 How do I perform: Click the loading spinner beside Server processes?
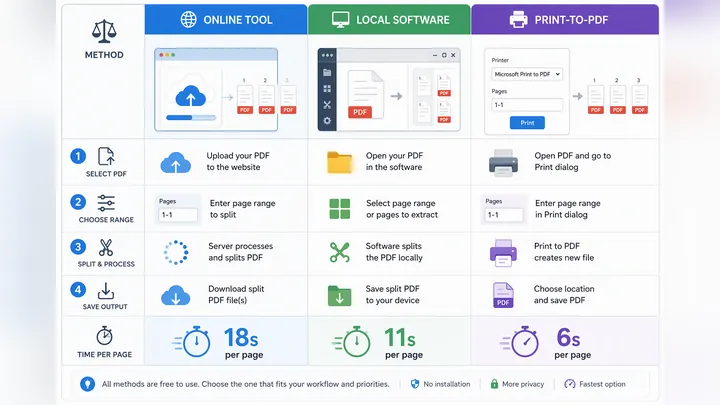(x=176, y=252)
